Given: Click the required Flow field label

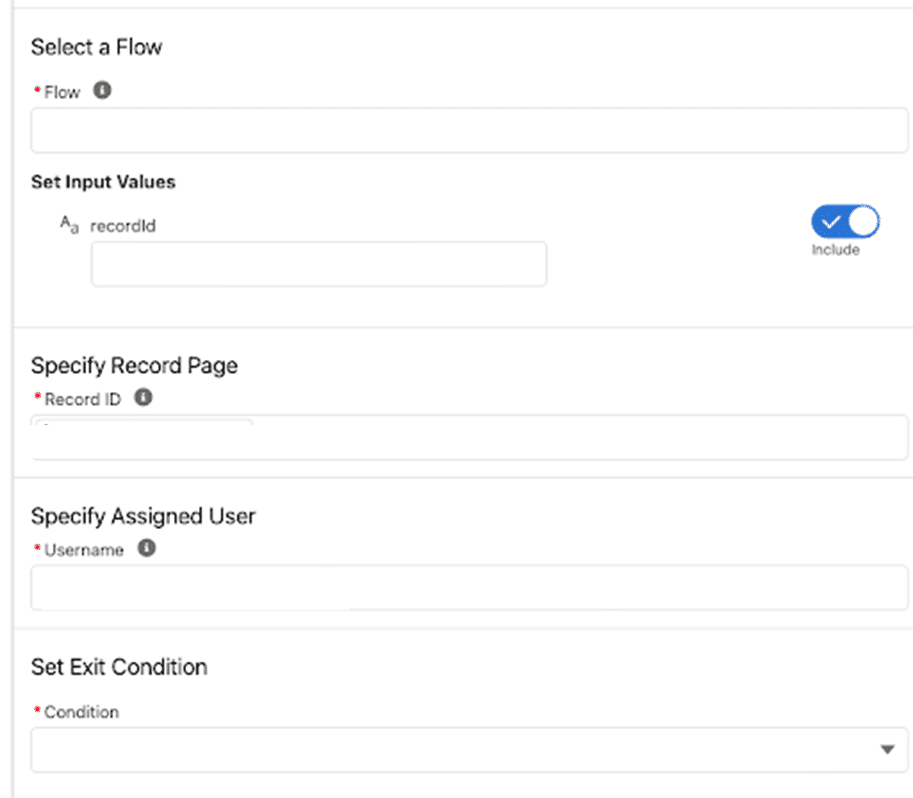Looking at the screenshot, I should tap(62, 92).
